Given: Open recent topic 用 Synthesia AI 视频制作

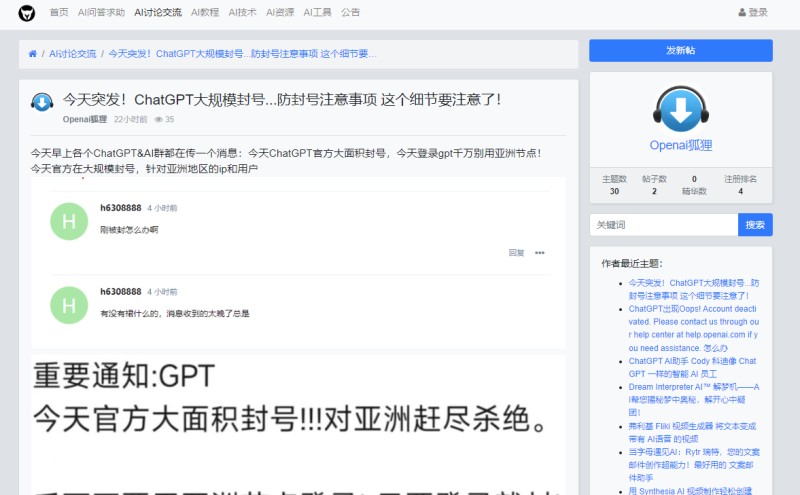Looking at the screenshot, I should 690,490.
